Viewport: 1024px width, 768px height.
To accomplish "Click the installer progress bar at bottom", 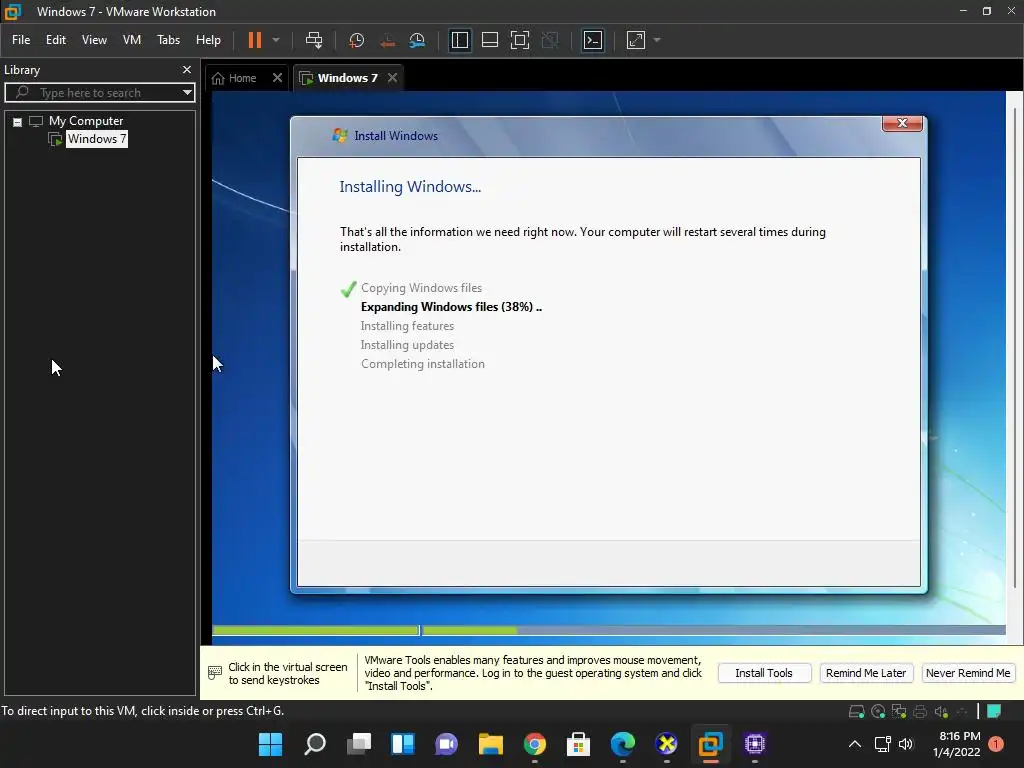I will coord(609,630).
